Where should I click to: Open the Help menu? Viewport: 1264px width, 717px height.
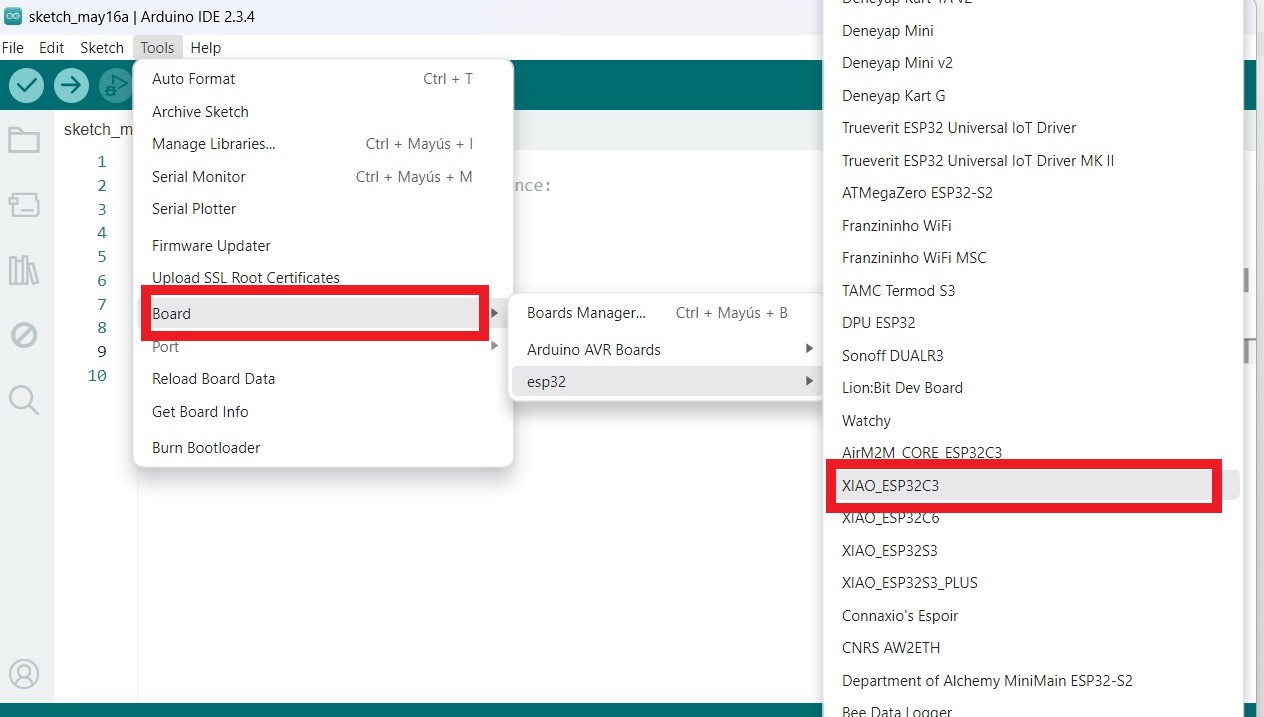(205, 48)
